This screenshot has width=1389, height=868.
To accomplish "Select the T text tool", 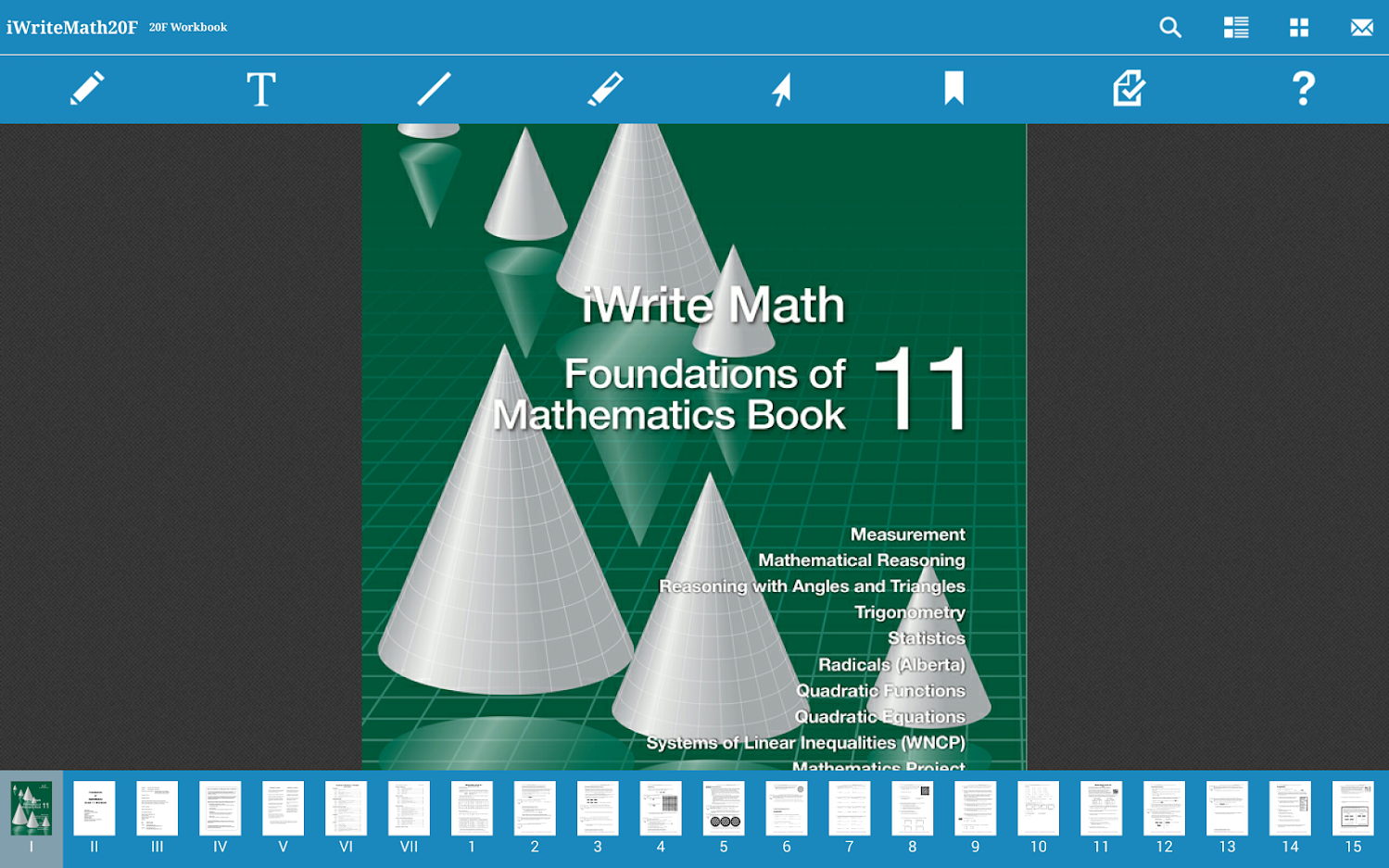I will coord(260,89).
